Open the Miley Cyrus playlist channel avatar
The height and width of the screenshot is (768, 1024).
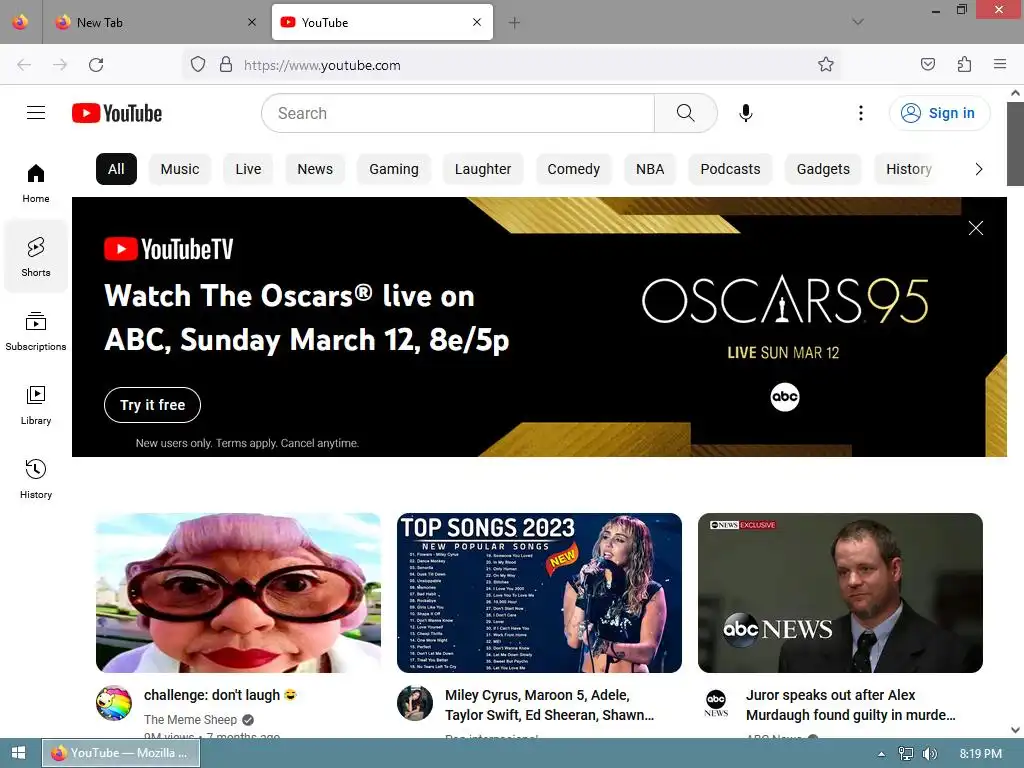point(415,703)
